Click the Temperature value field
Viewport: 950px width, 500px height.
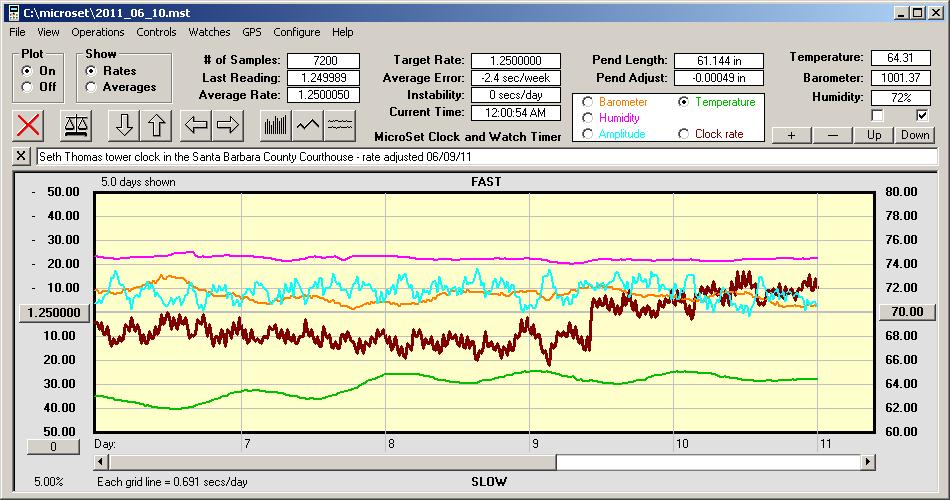(900, 58)
